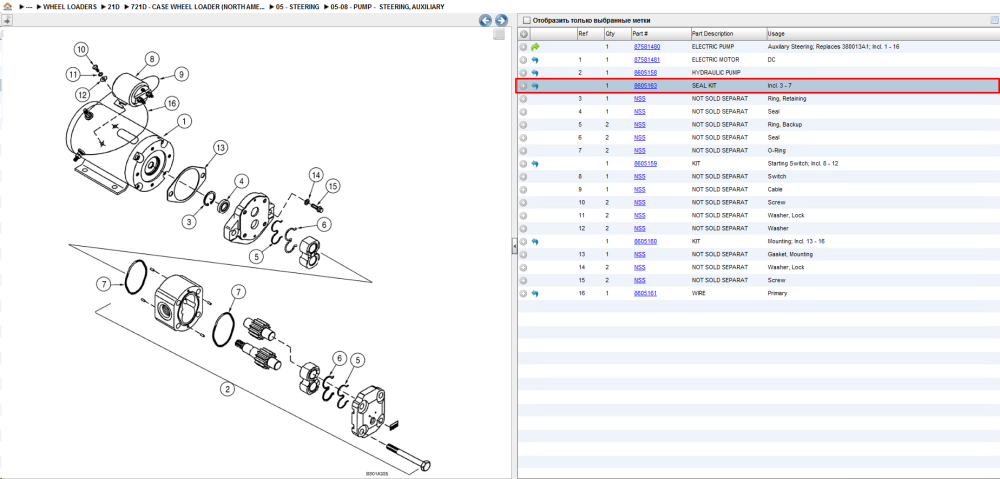Sort by the Usage column header
The image size is (1000, 479).
pyautogui.click(x=883, y=34)
